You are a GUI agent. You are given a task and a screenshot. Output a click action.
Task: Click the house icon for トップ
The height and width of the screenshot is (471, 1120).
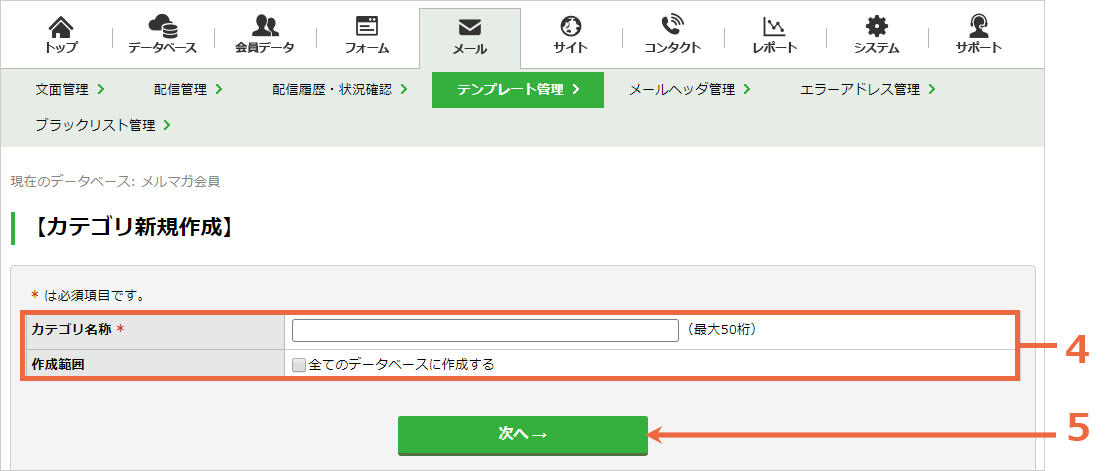[x=61, y=27]
